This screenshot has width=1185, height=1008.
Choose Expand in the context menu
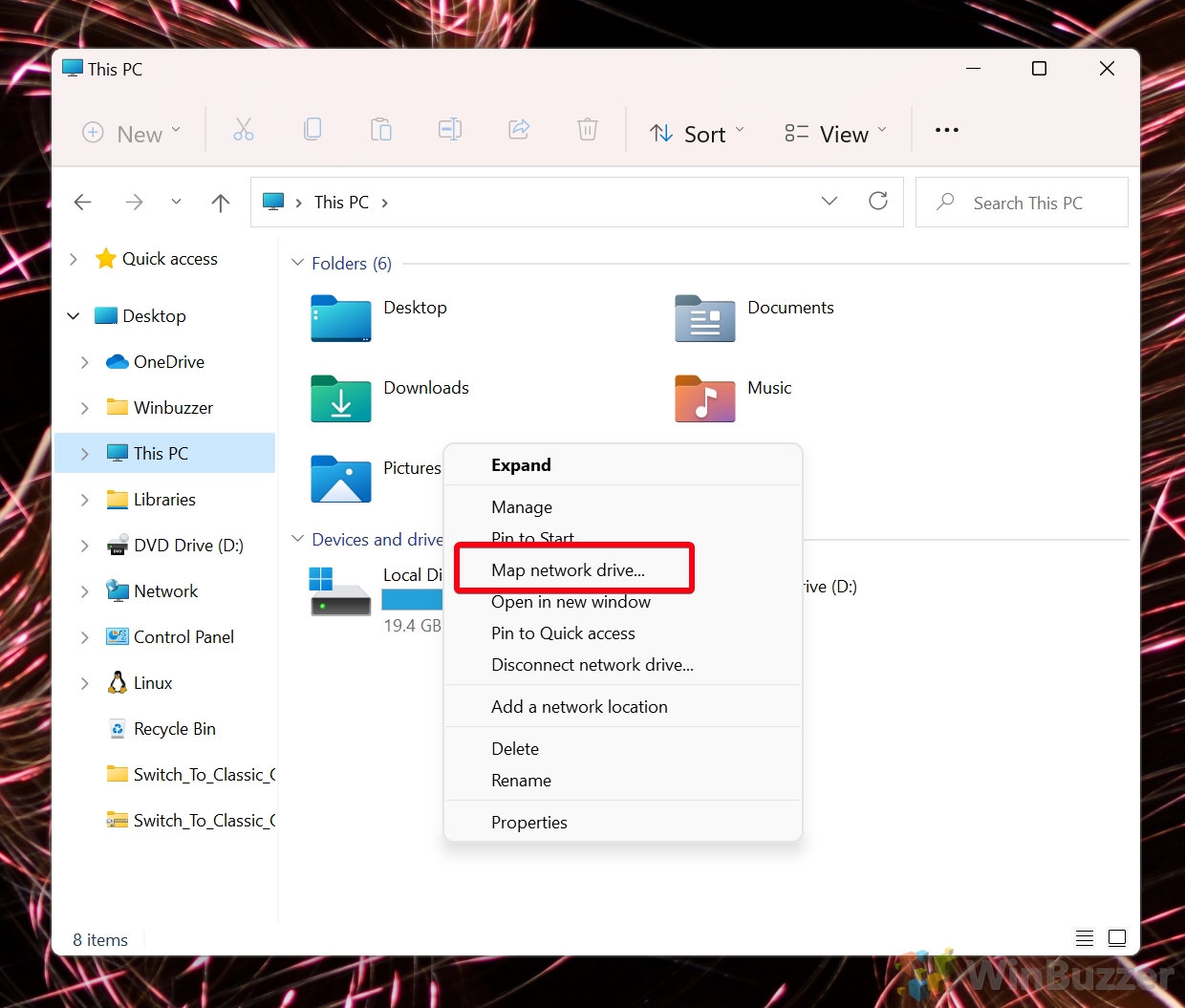623,465
